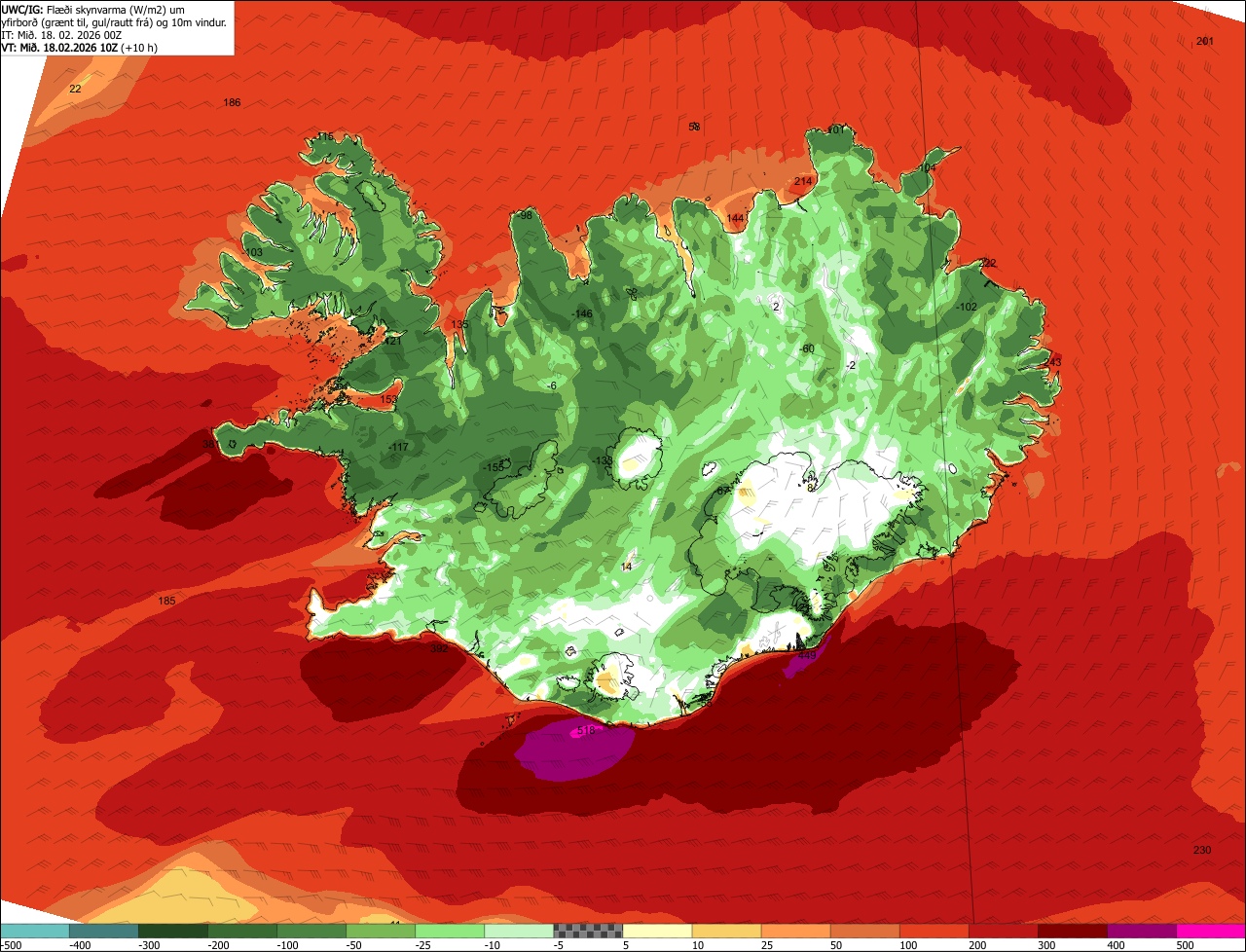The width and height of the screenshot is (1246, 952).
Task: Click the legend swatch between -500 and -400
Action: coord(34,931)
